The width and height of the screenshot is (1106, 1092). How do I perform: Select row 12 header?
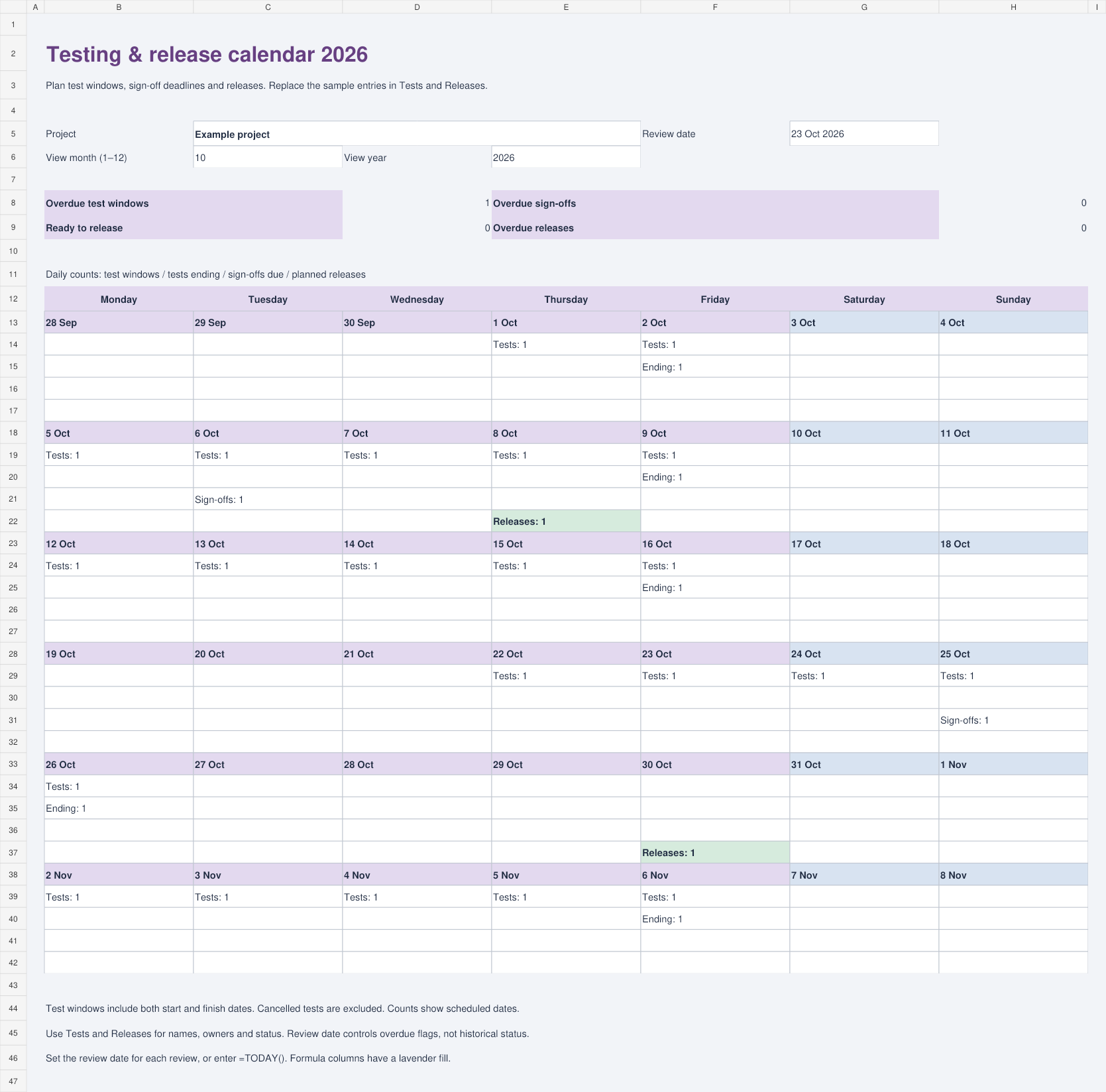tap(13, 299)
